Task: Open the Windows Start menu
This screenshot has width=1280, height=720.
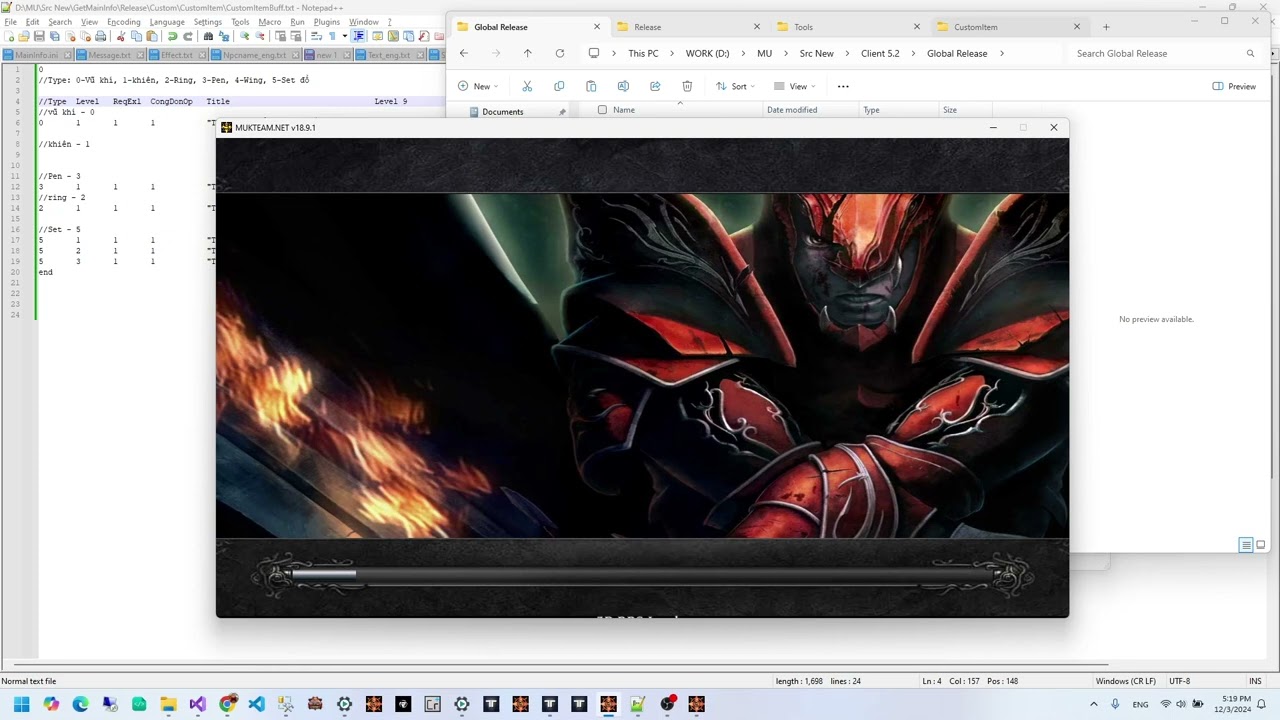Action: [x=21, y=704]
